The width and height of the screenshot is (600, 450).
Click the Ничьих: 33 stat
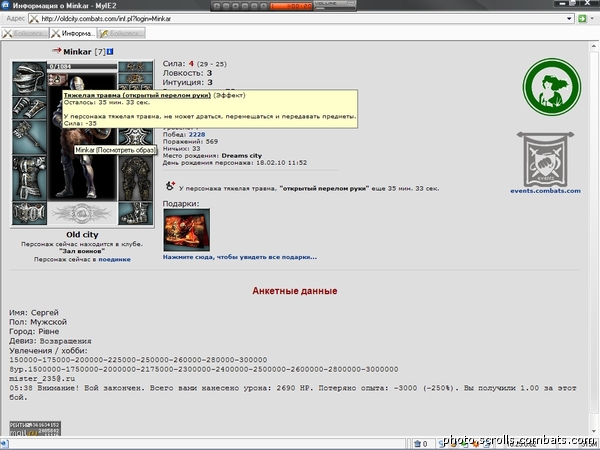181,148
